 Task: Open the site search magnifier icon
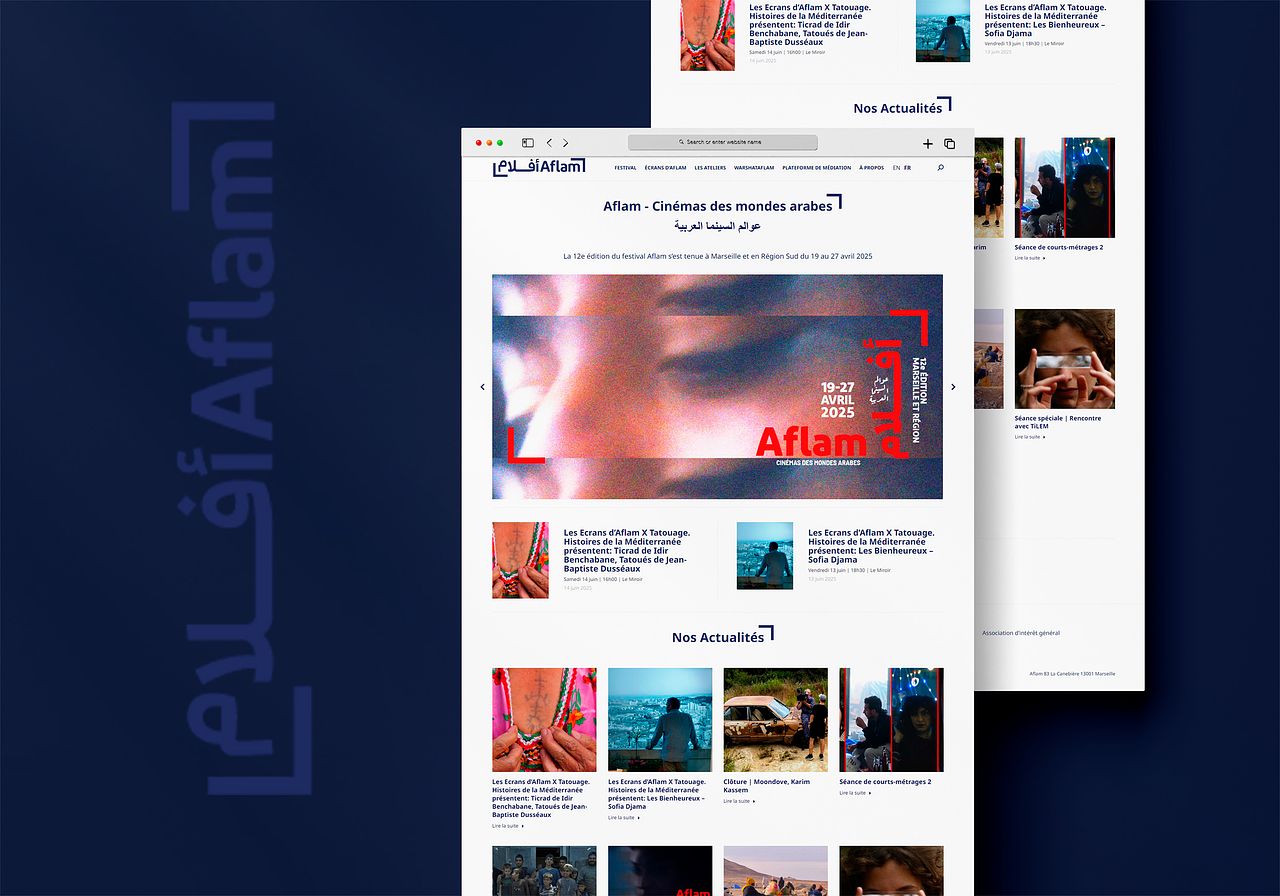tap(940, 168)
